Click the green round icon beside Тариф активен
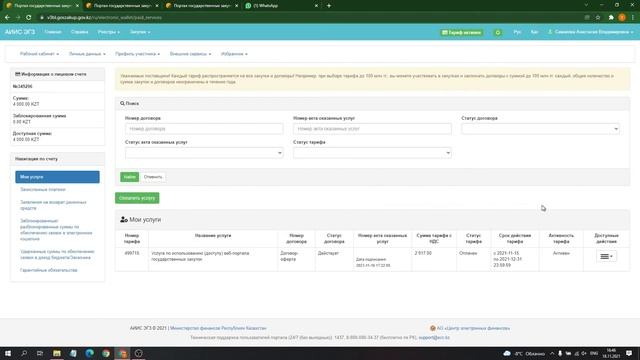The image size is (640, 360). (x=498, y=32)
